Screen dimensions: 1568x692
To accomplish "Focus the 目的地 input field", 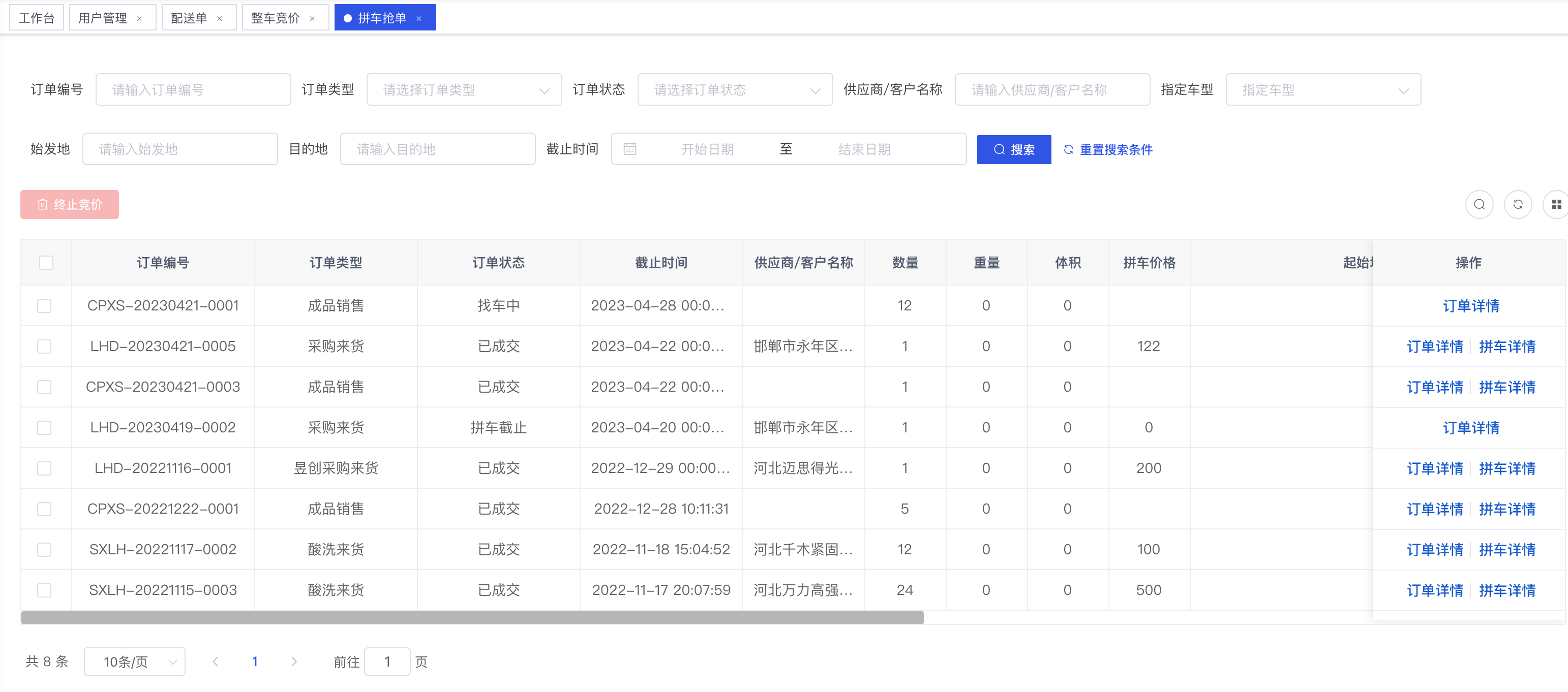I will [x=438, y=149].
